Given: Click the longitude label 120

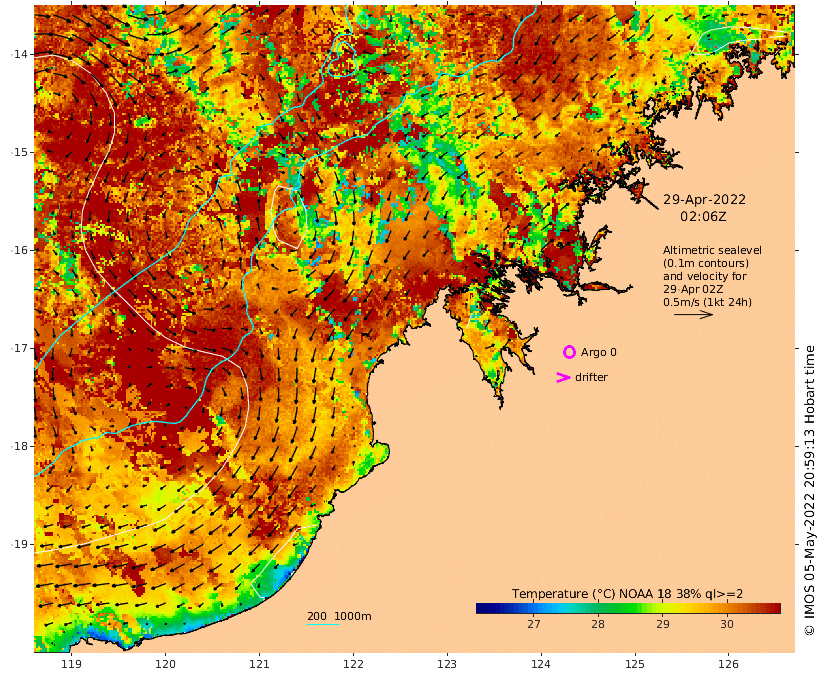Looking at the screenshot, I should coord(165,664).
